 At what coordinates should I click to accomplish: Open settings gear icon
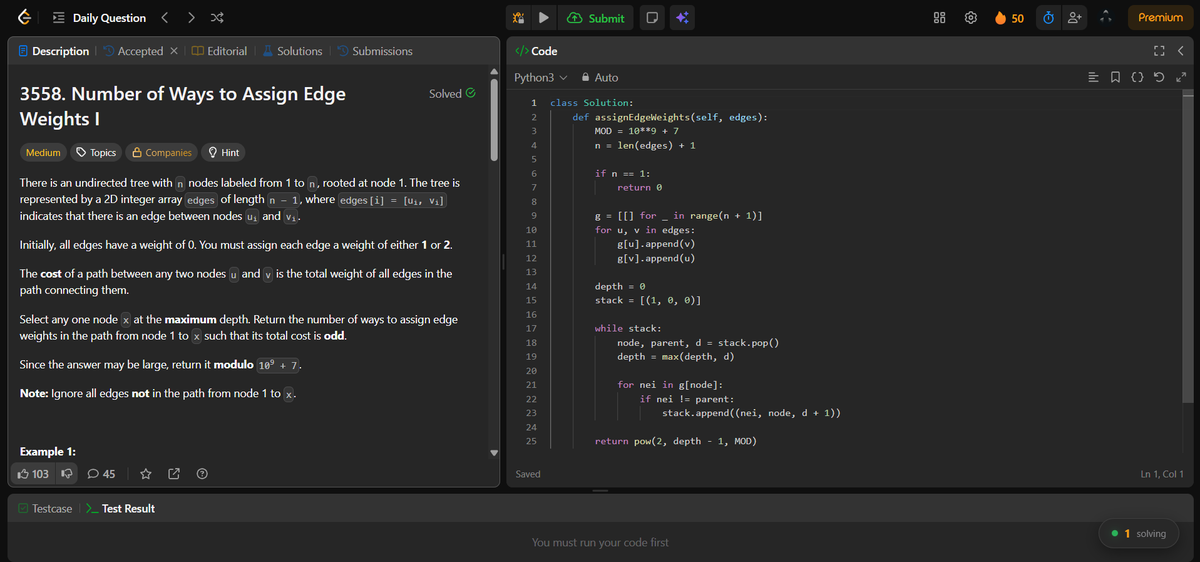click(x=970, y=18)
